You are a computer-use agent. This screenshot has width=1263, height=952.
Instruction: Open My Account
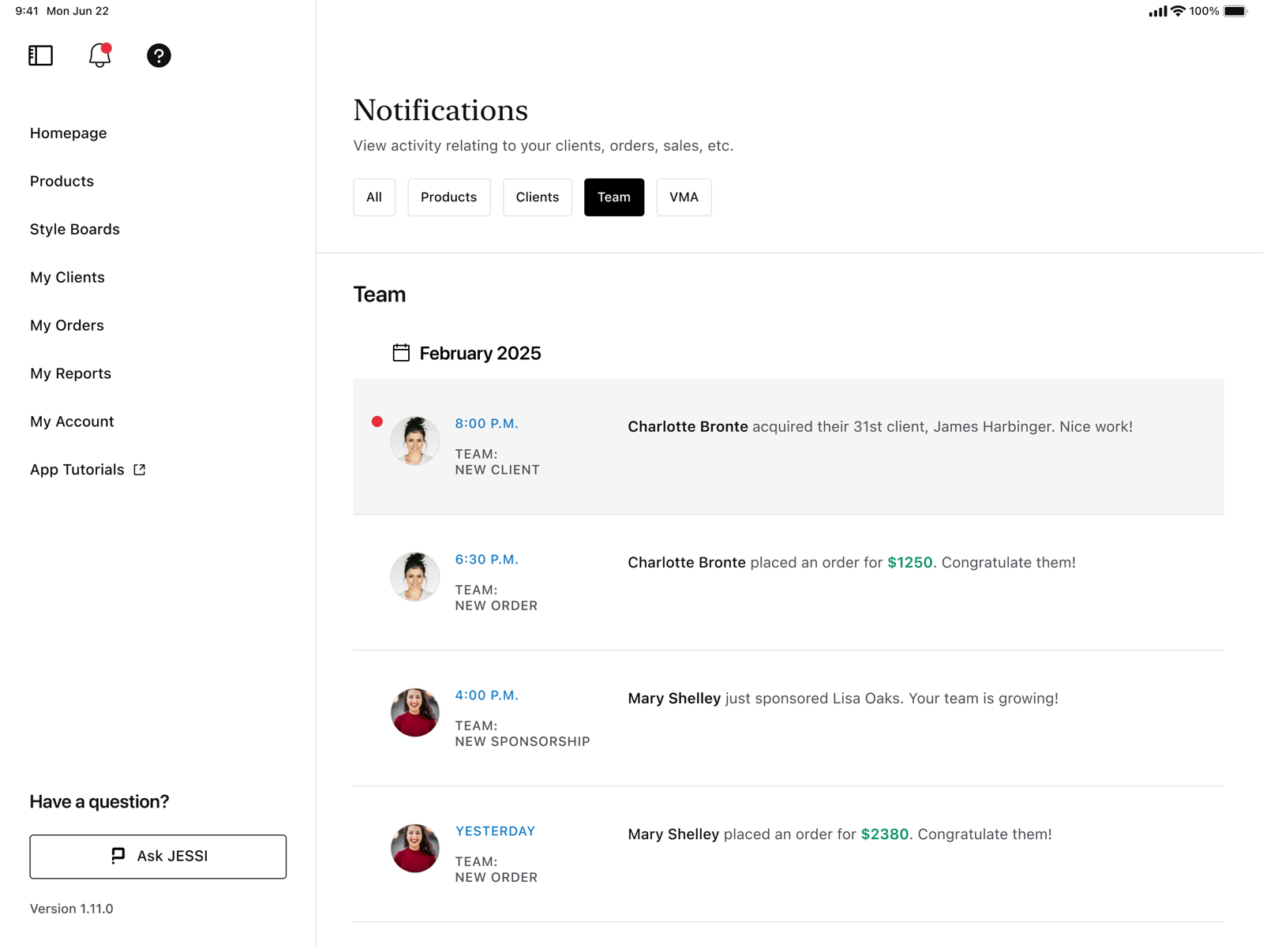pyautogui.click(x=72, y=422)
